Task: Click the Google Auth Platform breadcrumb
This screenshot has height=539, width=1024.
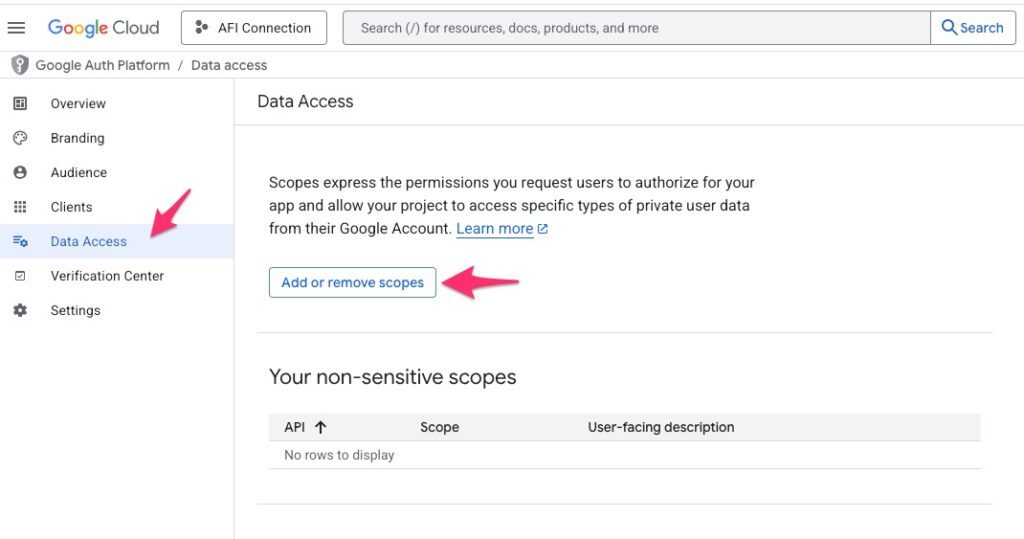Action: coord(102,65)
